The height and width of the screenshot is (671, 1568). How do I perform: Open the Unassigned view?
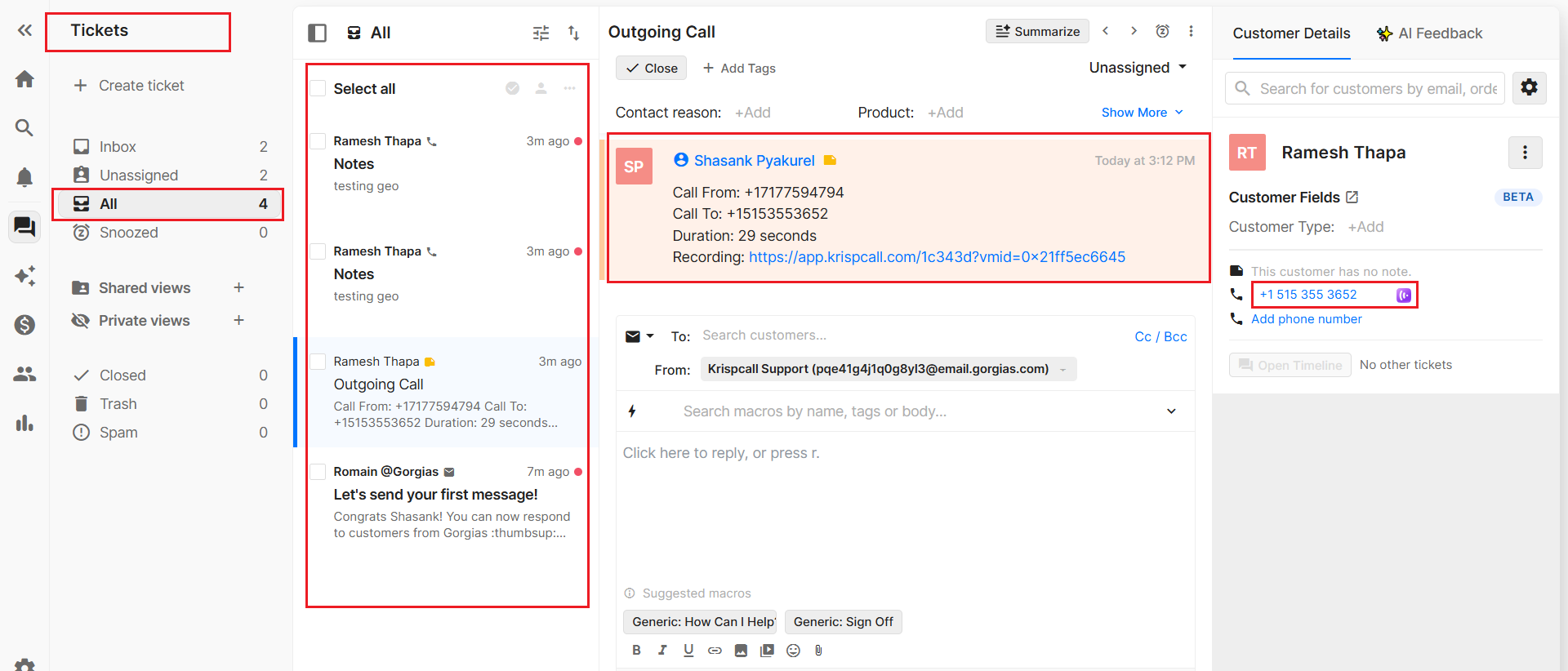pos(170,176)
